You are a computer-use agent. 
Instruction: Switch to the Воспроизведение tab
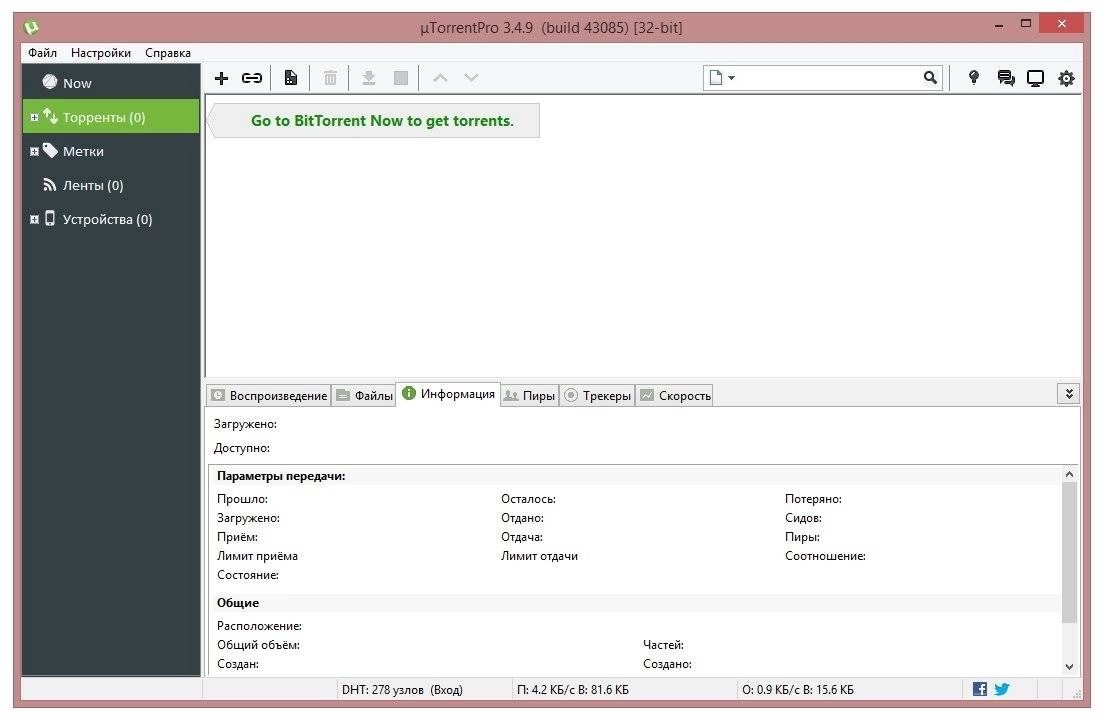point(269,396)
